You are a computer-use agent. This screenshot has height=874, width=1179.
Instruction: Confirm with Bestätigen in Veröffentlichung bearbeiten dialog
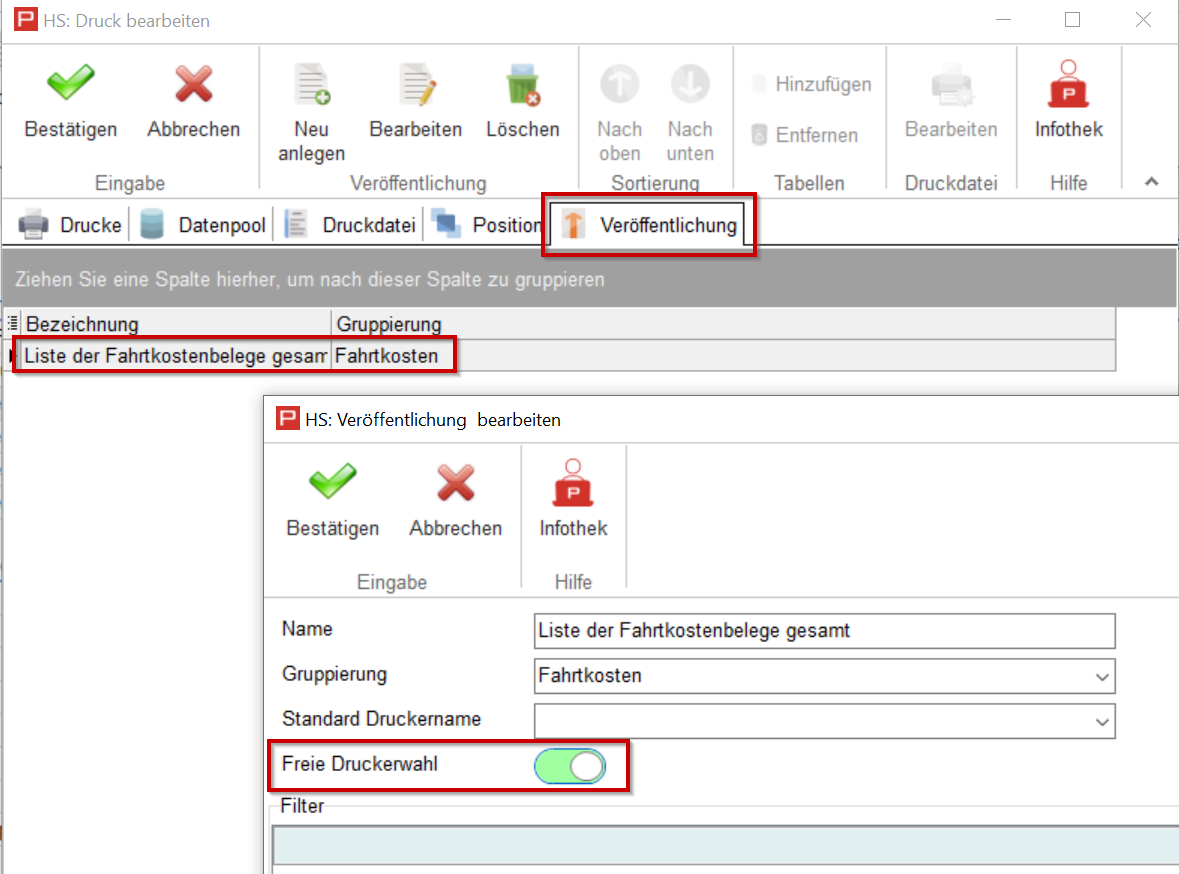coord(332,485)
